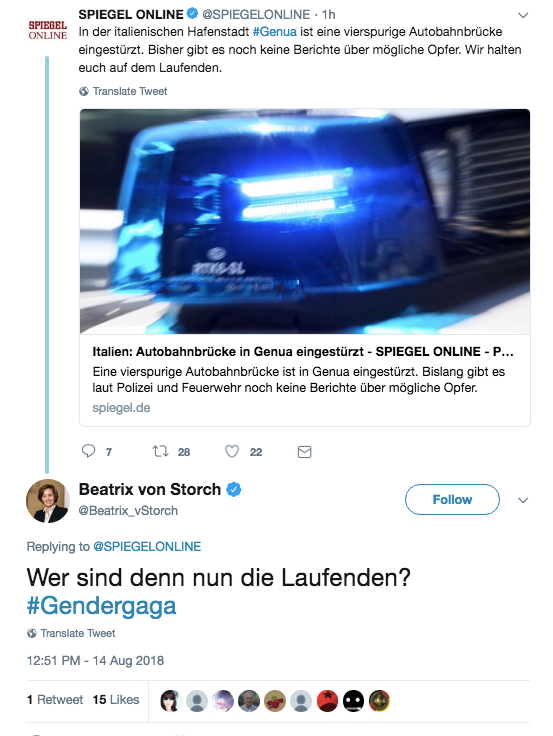Like the tweet with heart icon
The width and height of the screenshot is (553, 736).
[232, 451]
